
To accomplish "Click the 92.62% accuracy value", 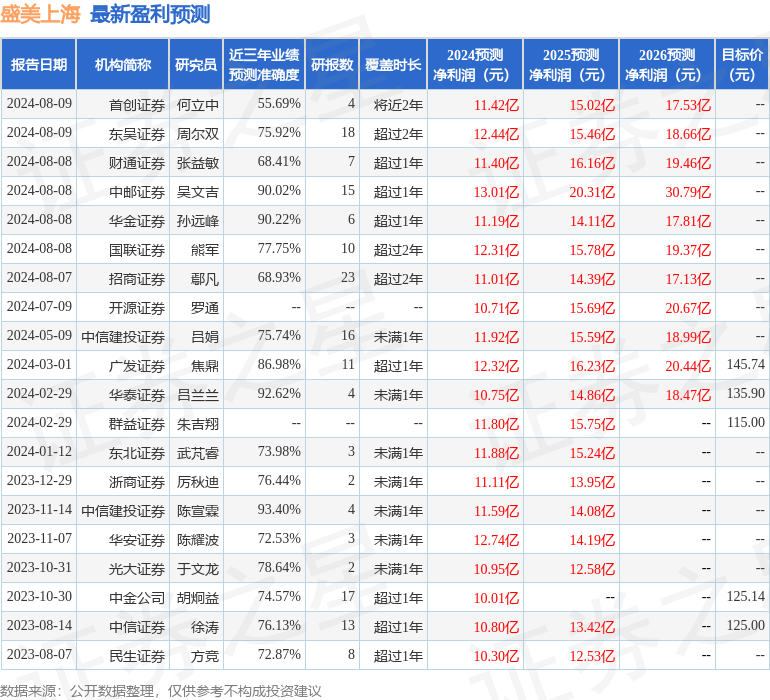I will click(279, 393).
